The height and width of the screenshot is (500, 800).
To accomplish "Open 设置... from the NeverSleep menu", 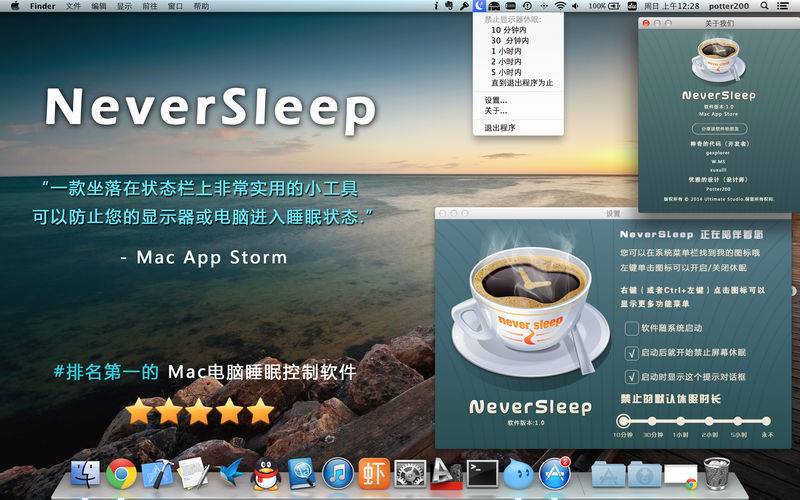I will [x=518, y=100].
